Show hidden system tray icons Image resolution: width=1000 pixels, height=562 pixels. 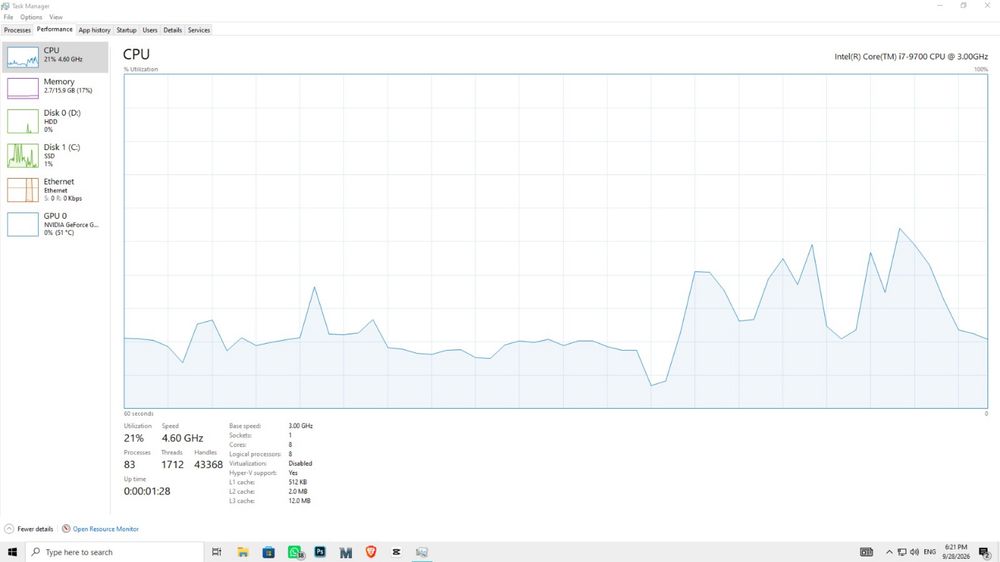click(x=889, y=552)
